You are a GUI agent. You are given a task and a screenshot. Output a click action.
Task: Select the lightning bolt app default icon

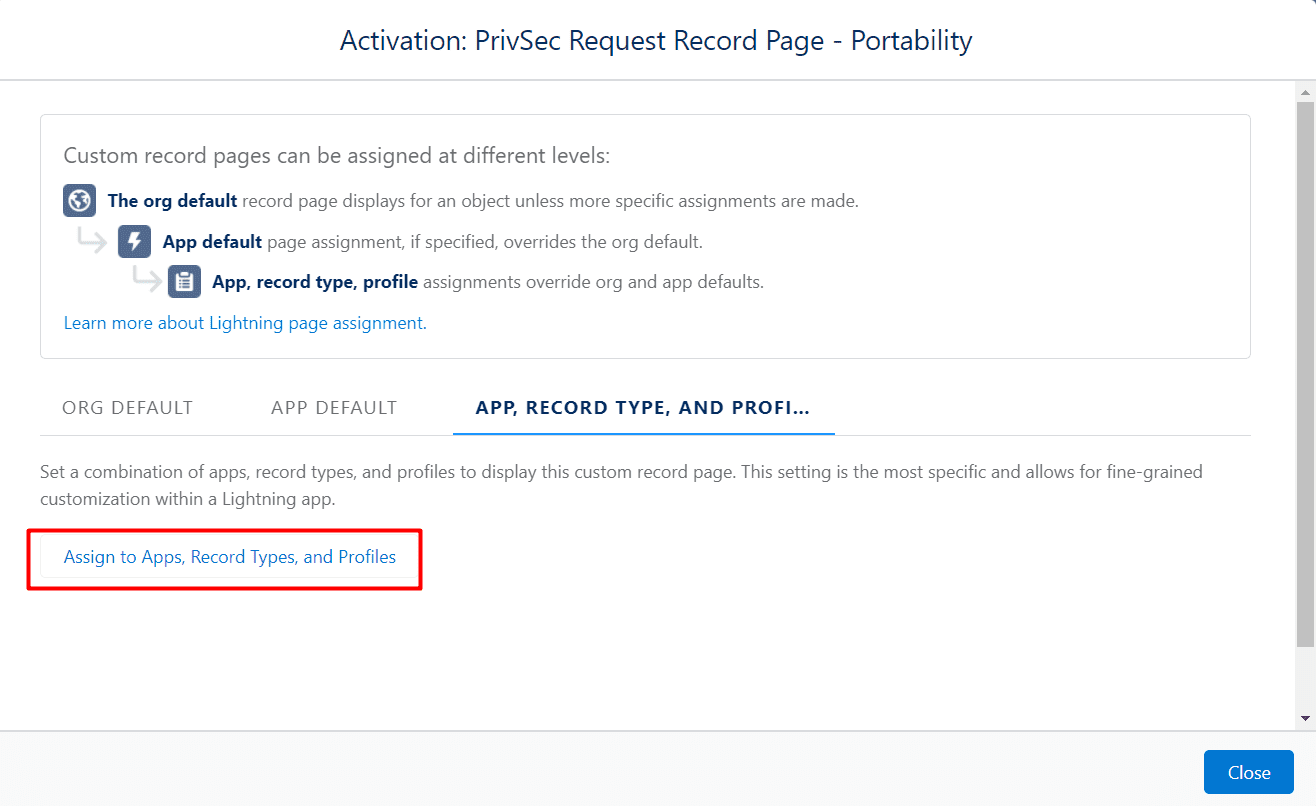point(134,241)
